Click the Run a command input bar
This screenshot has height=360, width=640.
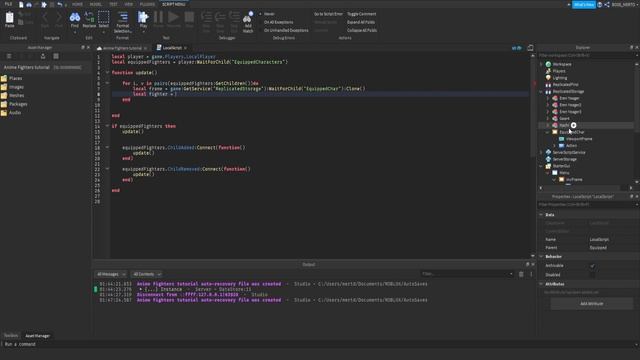click(x=320, y=344)
